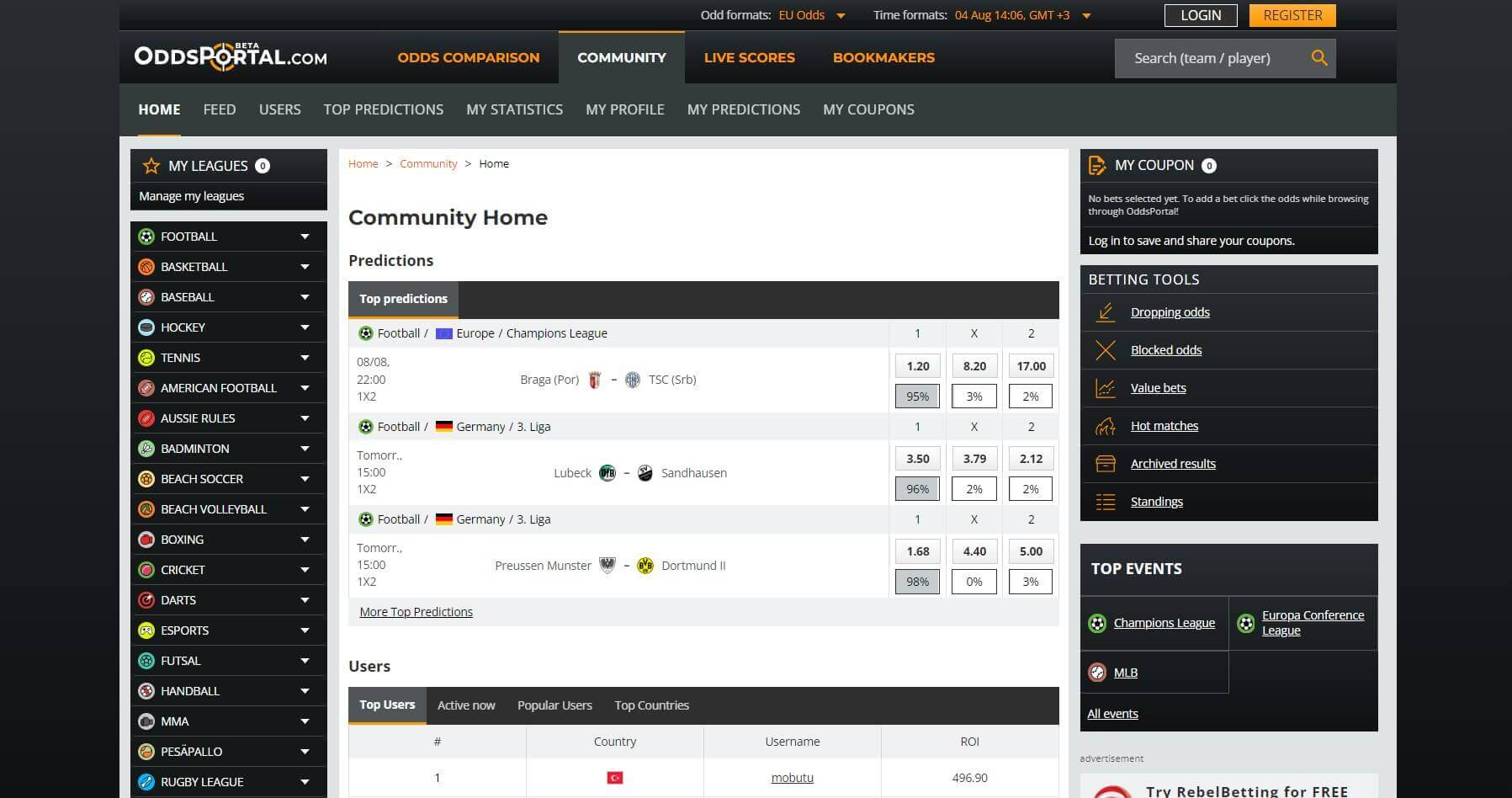Viewport: 1512px width, 798px height.
Task: Open the LIVE SCORES menu item
Action: pyautogui.click(x=748, y=57)
